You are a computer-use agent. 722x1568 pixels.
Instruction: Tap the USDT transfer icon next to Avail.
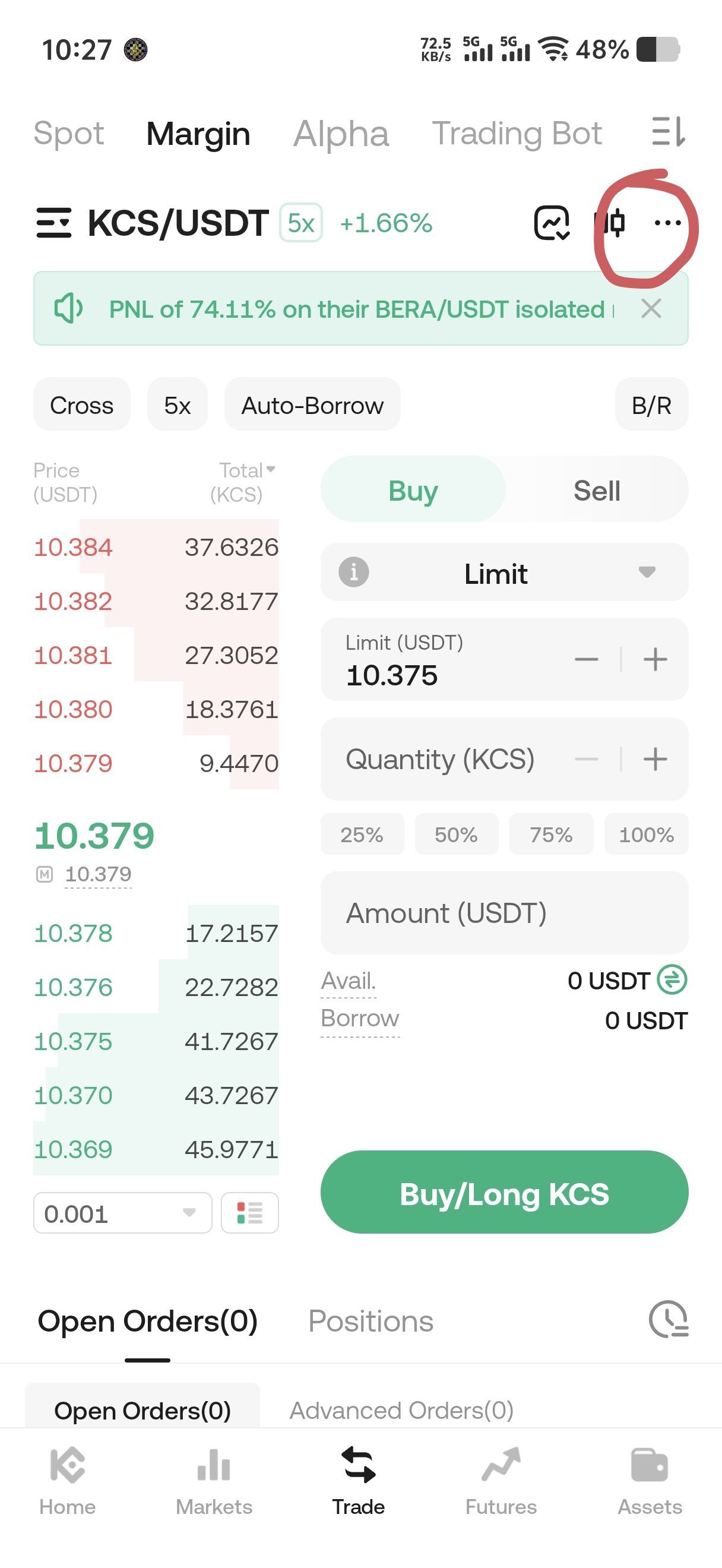point(672,980)
